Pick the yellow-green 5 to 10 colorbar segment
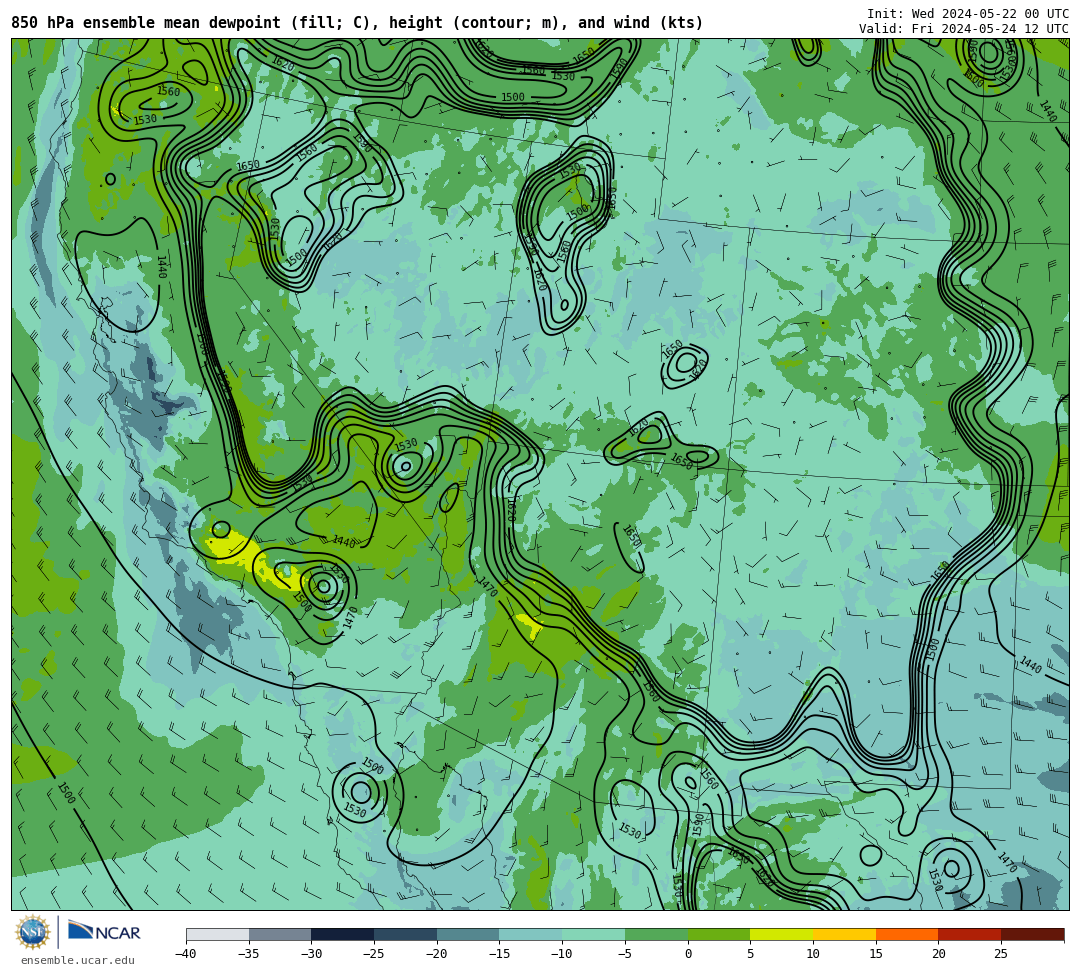The width and height of the screenshot is (1080, 973). 782,934
